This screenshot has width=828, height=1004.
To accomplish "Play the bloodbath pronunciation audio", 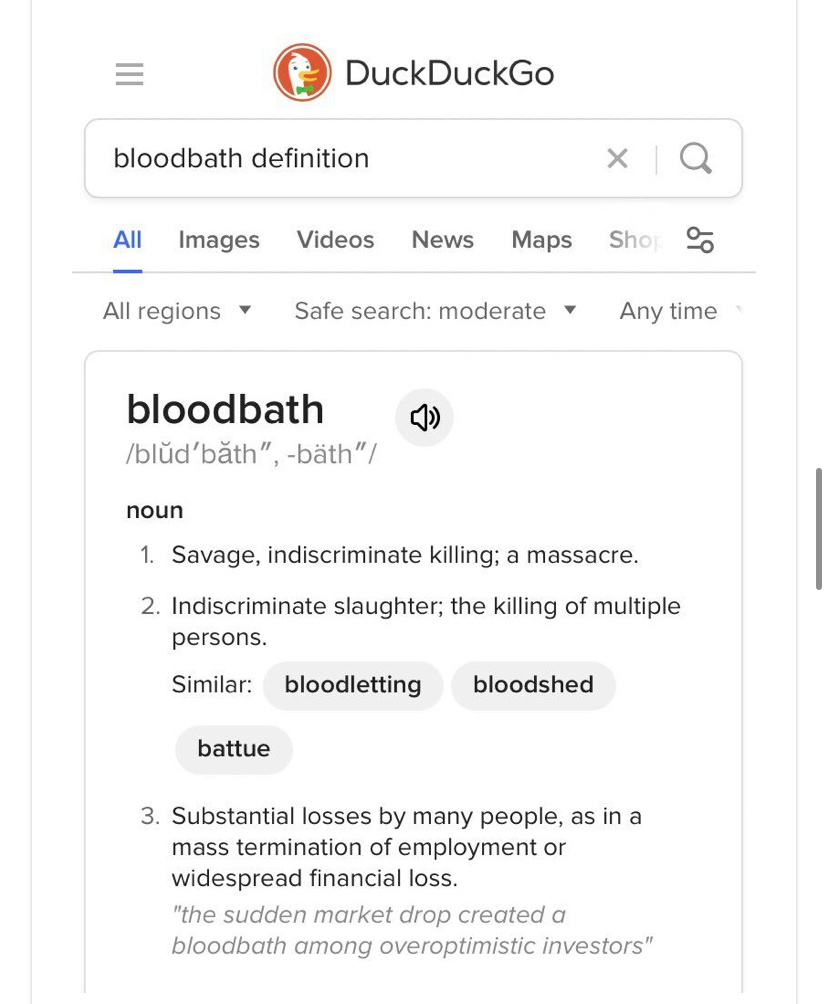I will (425, 417).
